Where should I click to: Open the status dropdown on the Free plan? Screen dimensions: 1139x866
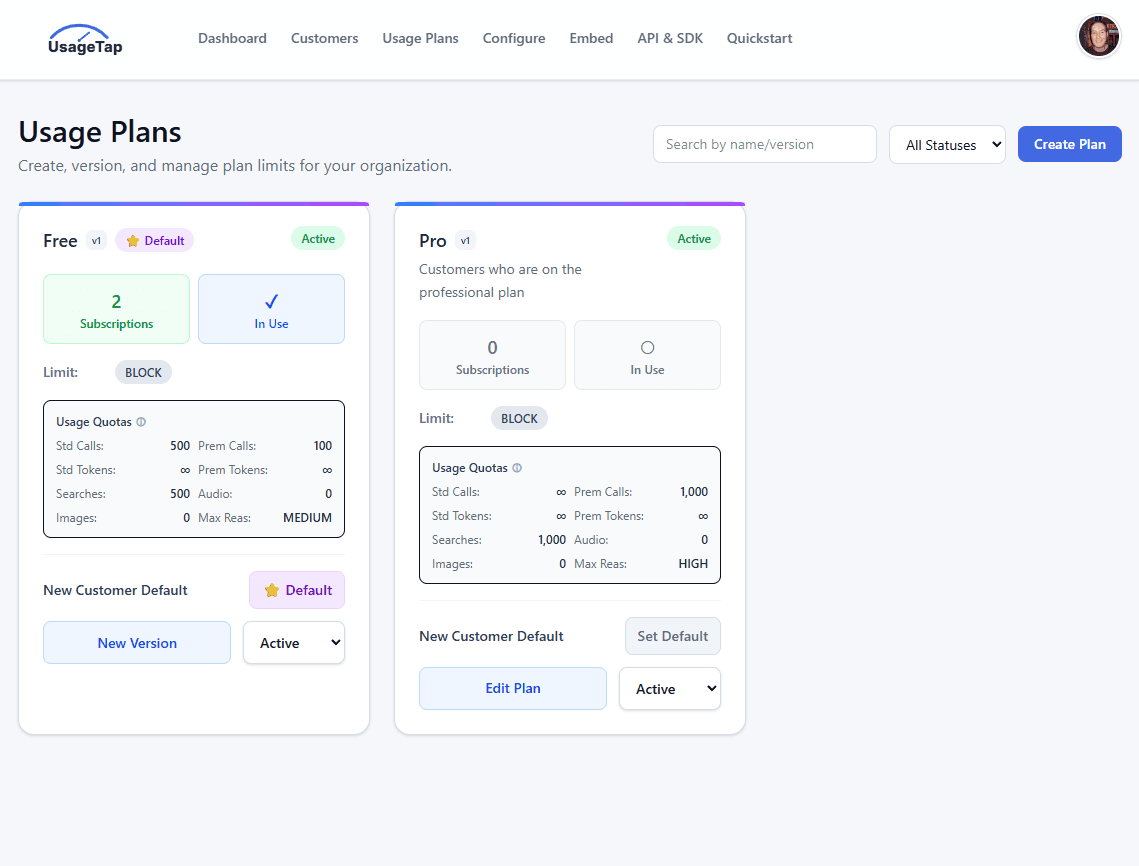click(293, 642)
